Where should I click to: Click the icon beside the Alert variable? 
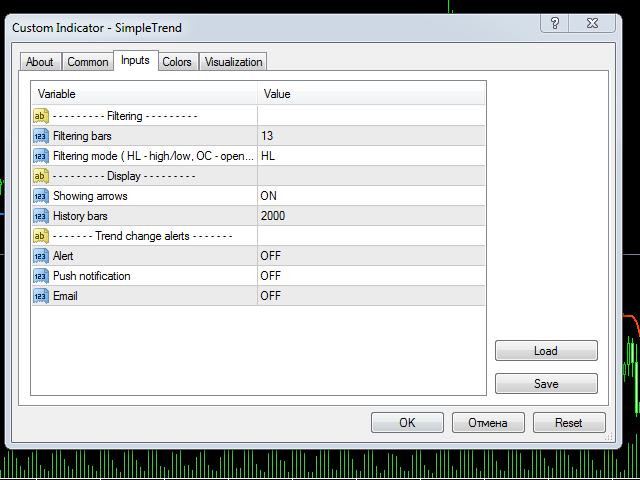[41, 256]
